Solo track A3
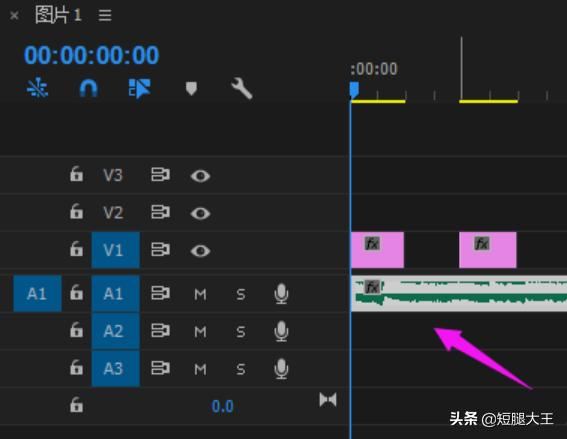567x439 pixels. click(241, 369)
